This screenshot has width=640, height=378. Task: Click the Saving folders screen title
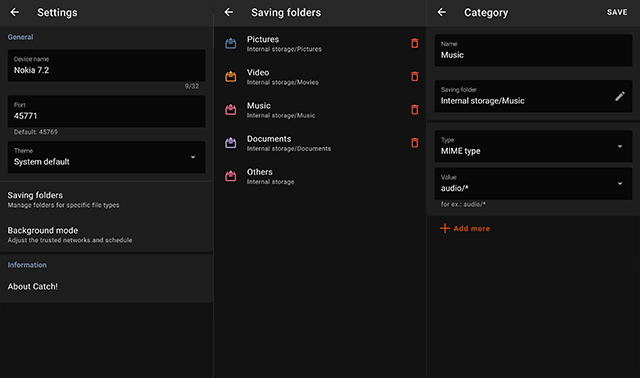tap(286, 13)
